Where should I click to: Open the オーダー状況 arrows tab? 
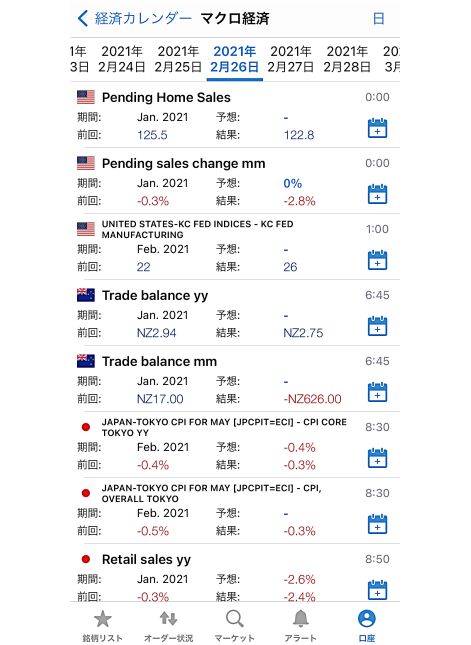pos(168,626)
